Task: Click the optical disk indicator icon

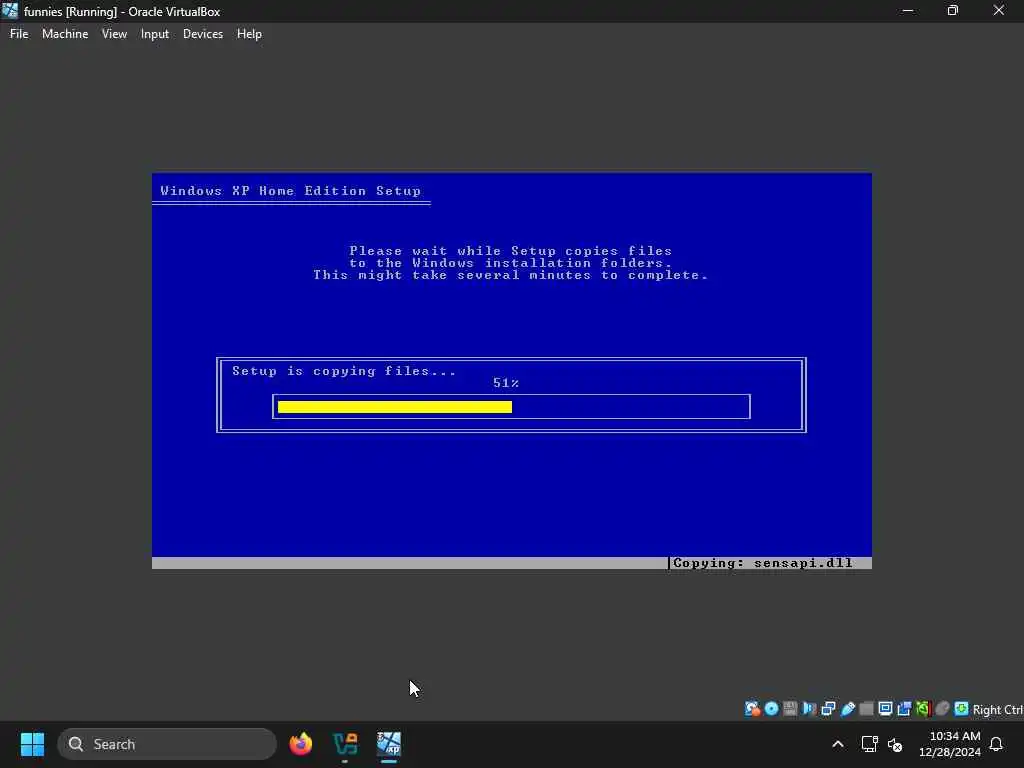Action: [771, 709]
